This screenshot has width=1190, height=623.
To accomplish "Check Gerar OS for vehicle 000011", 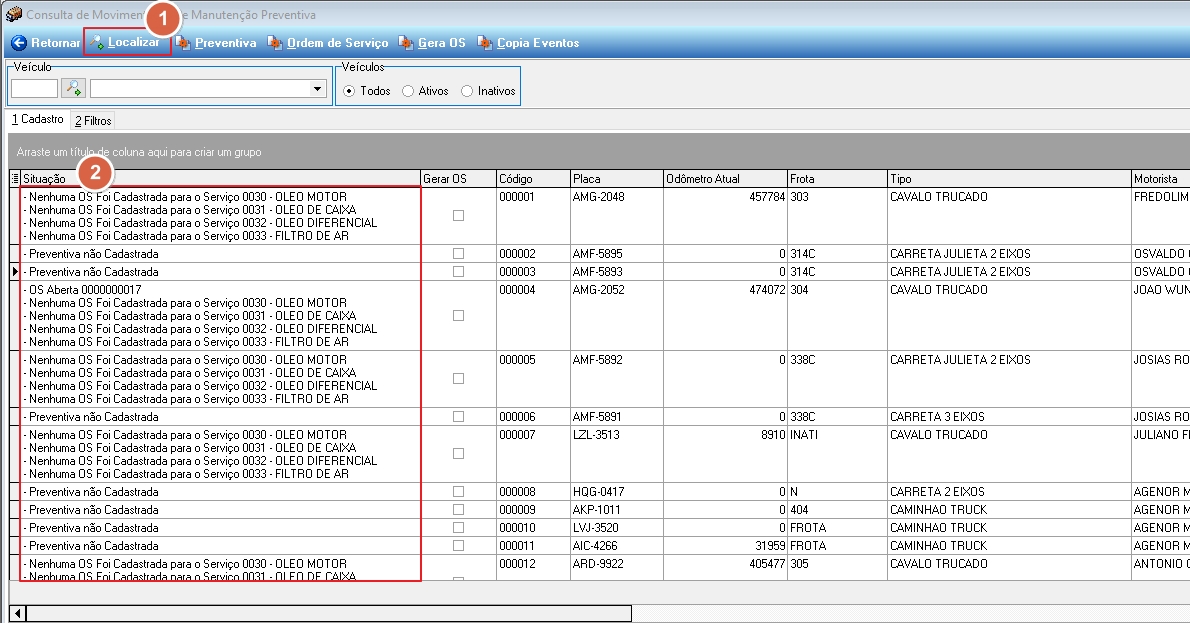I will 458,546.
